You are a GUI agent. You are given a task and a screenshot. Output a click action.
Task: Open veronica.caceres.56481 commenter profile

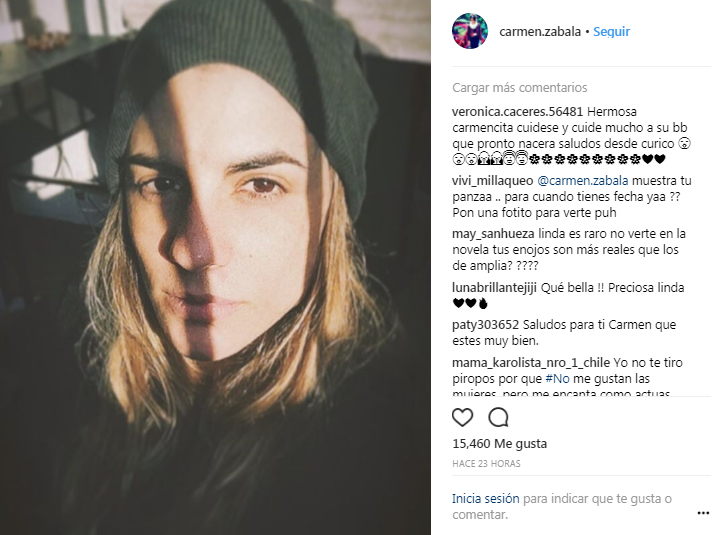pos(517,112)
